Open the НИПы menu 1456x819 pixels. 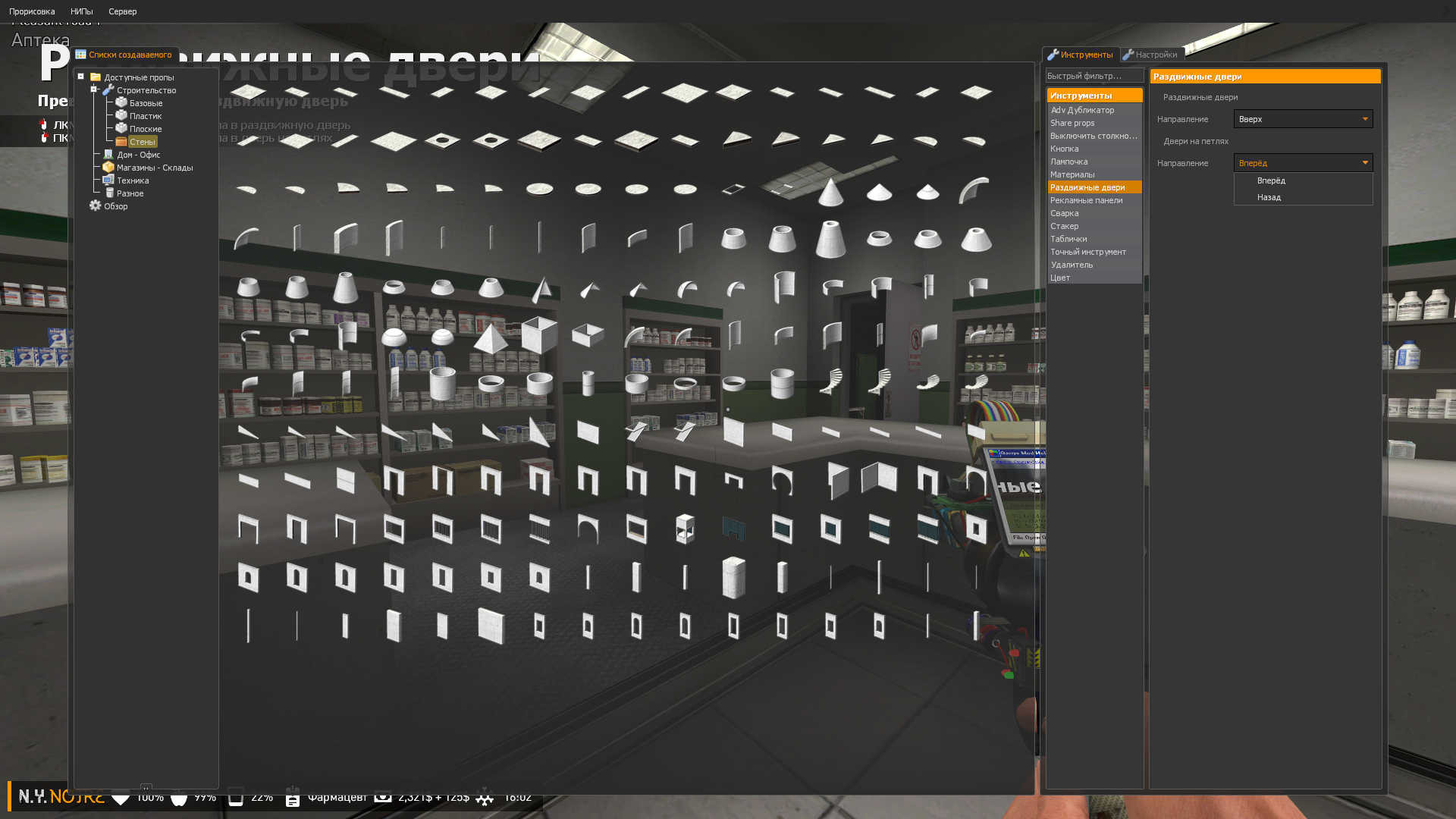[x=81, y=11]
